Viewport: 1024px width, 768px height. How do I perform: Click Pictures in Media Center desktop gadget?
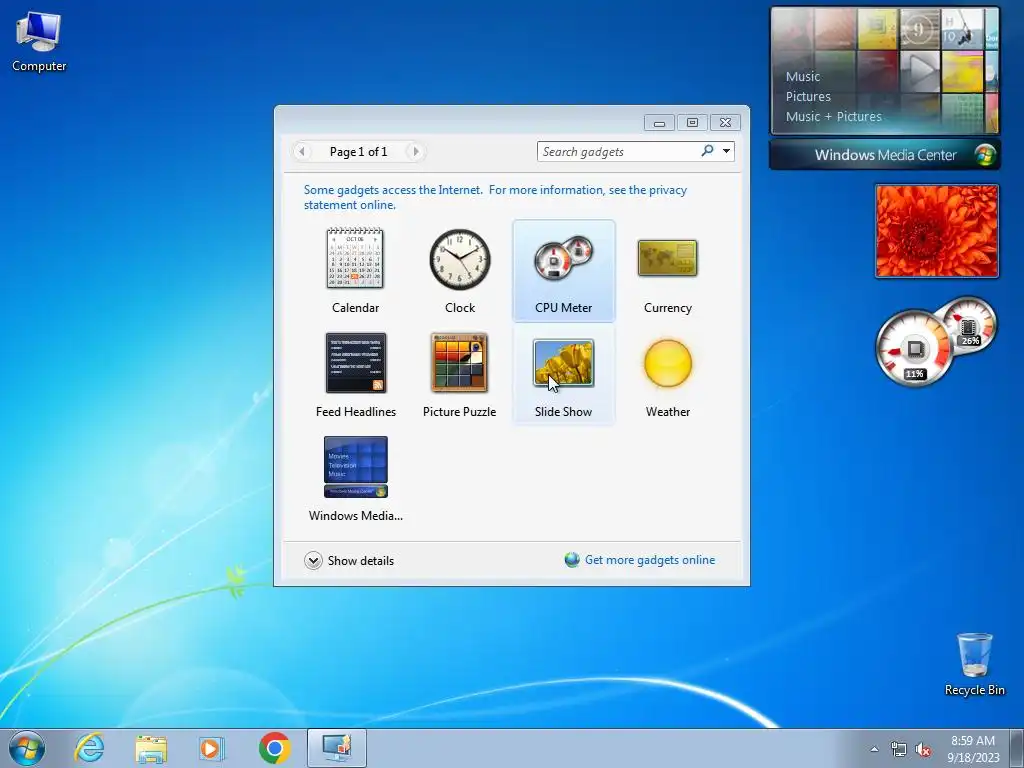coord(808,97)
